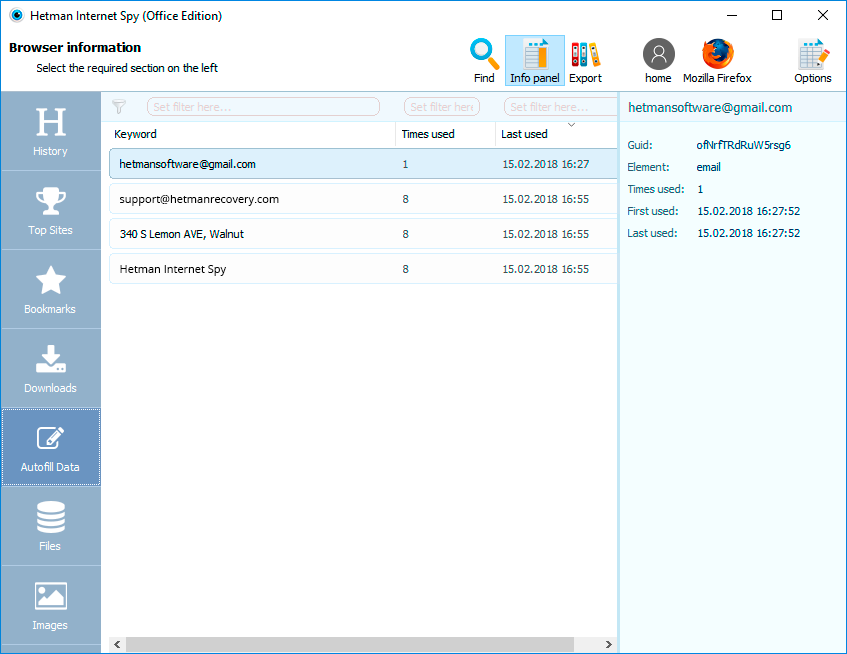This screenshot has width=847, height=654.
Task: Click the info panel email heading
Action: coord(710,107)
